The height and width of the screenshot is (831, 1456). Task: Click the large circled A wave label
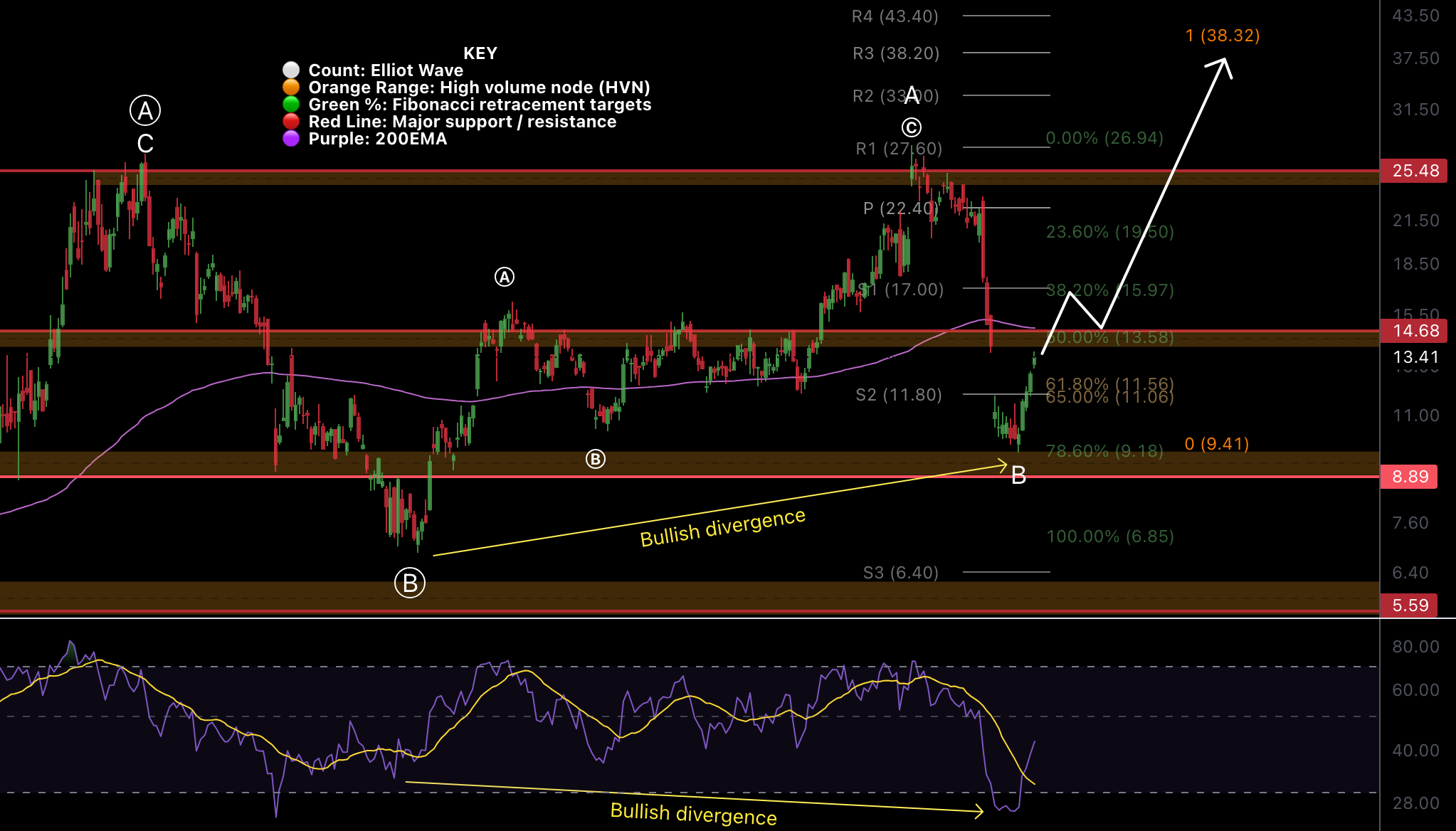(x=145, y=111)
